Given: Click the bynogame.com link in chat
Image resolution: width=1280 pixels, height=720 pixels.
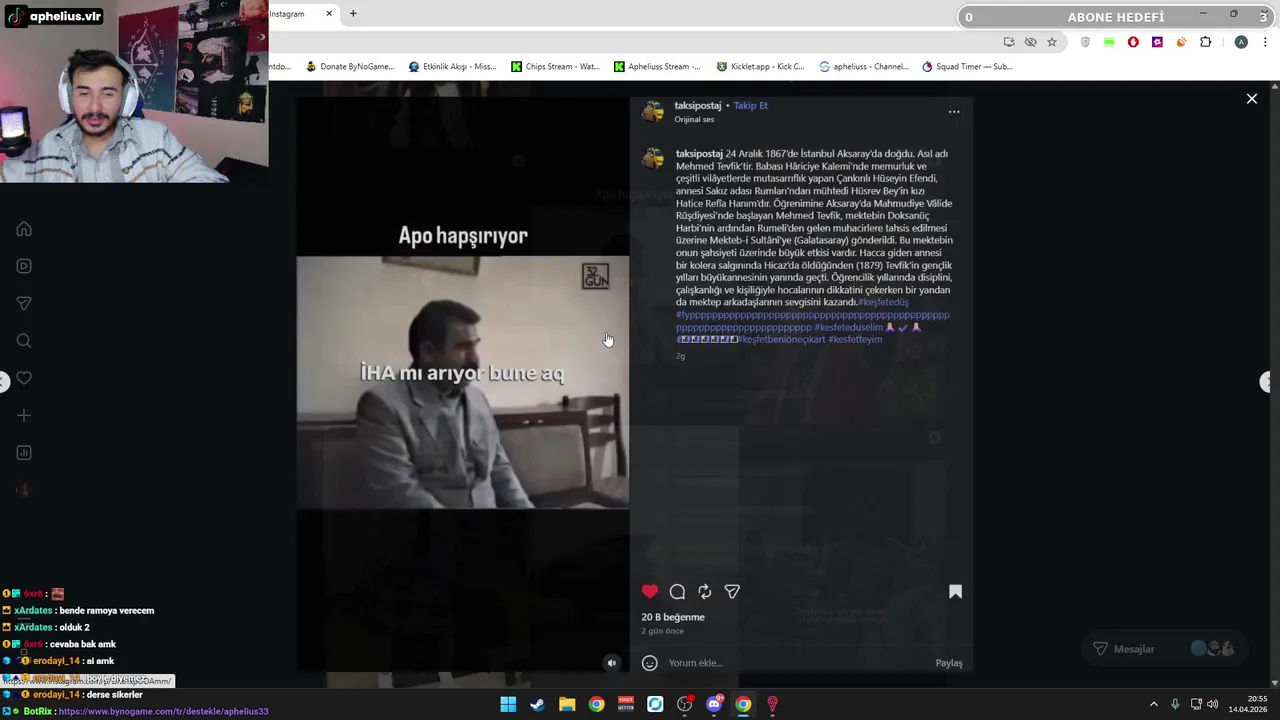Looking at the screenshot, I should (163, 711).
